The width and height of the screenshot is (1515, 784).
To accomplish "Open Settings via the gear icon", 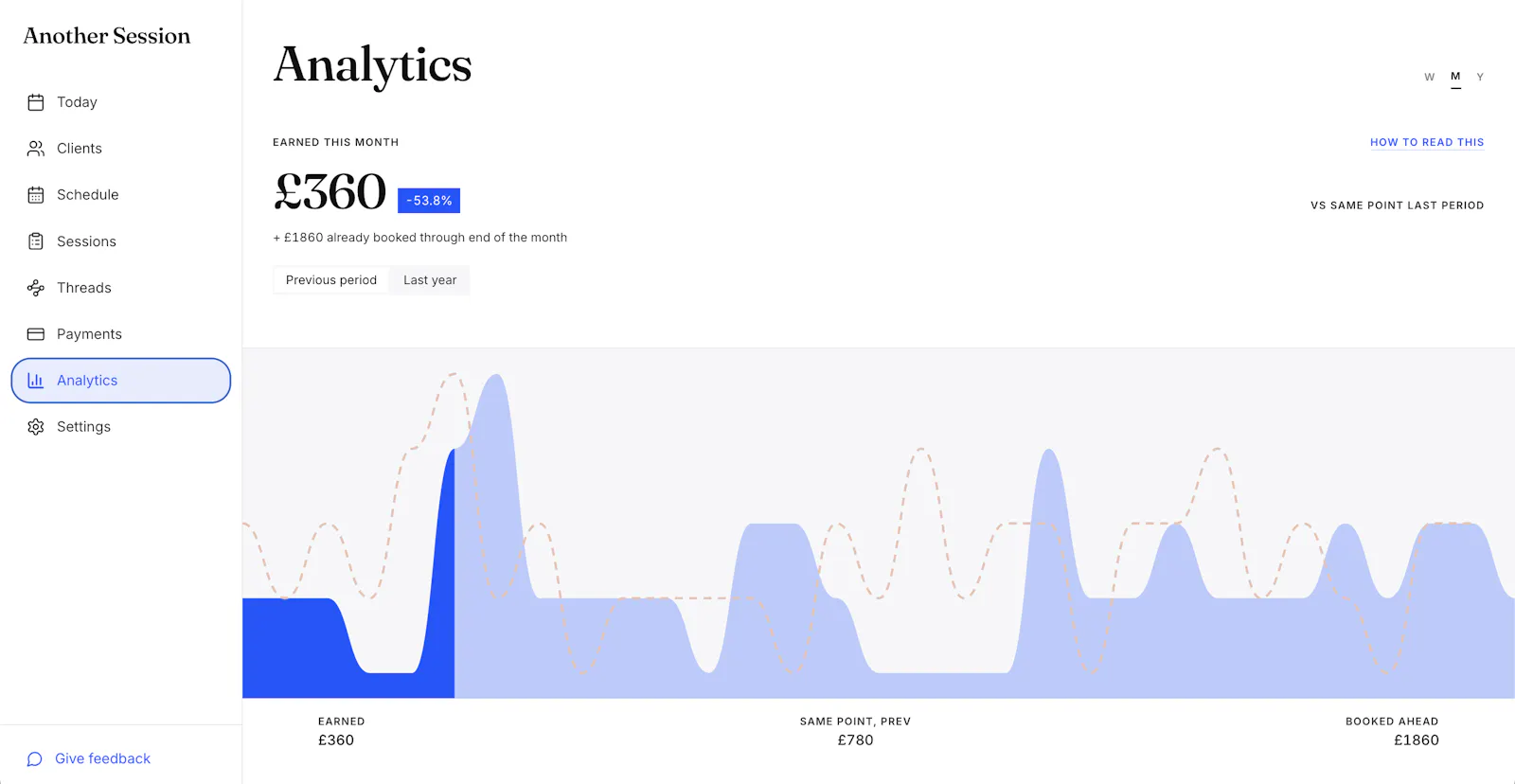I will click(x=36, y=427).
